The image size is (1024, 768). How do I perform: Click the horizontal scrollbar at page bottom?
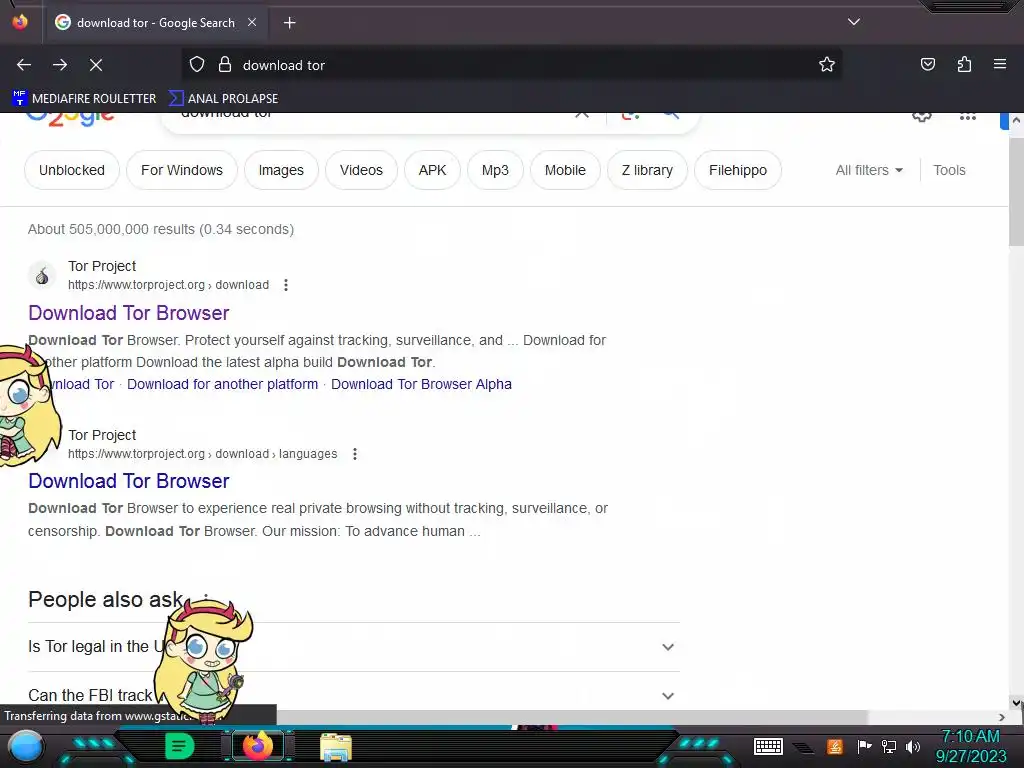[x=571, y=717]
